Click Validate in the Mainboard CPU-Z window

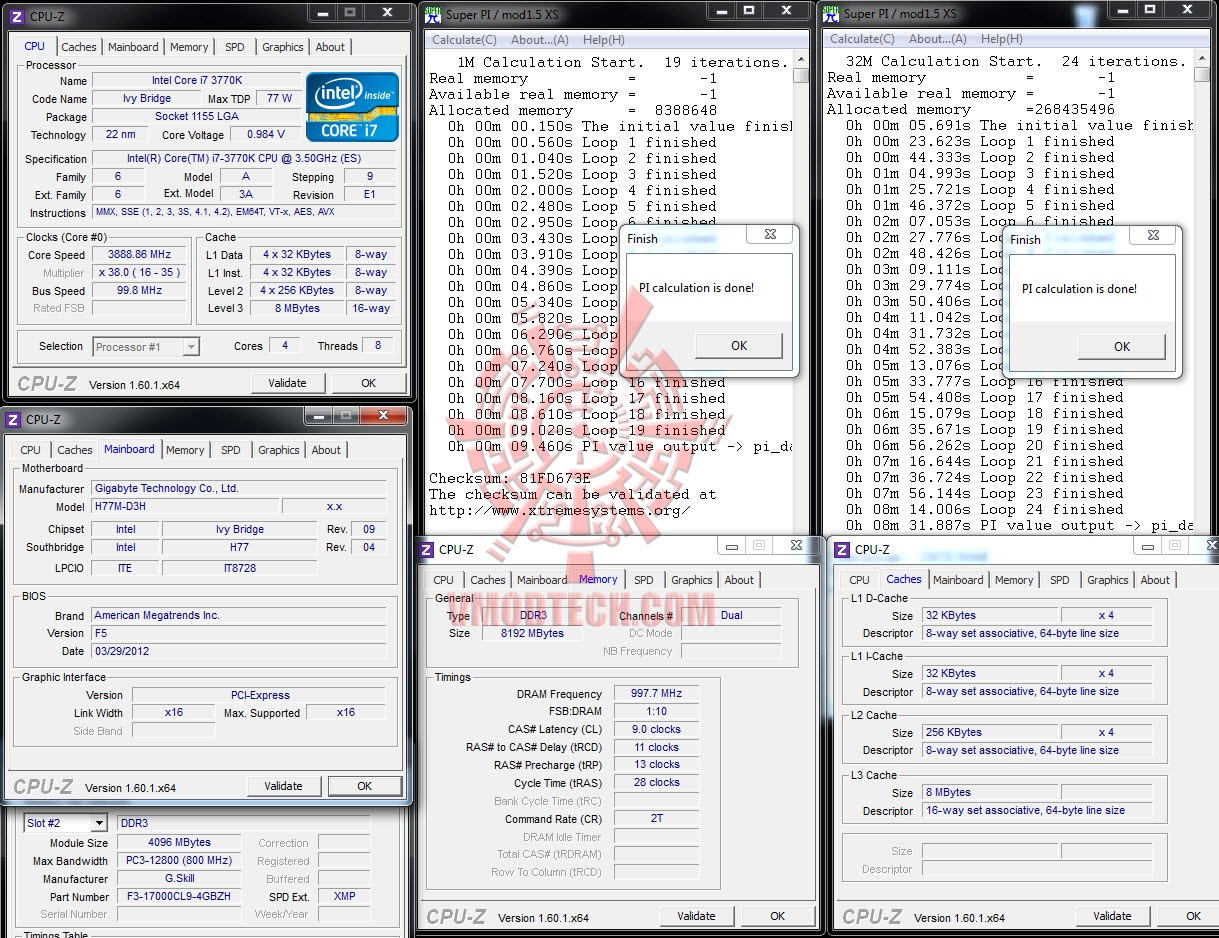click(x=283, y=786)
